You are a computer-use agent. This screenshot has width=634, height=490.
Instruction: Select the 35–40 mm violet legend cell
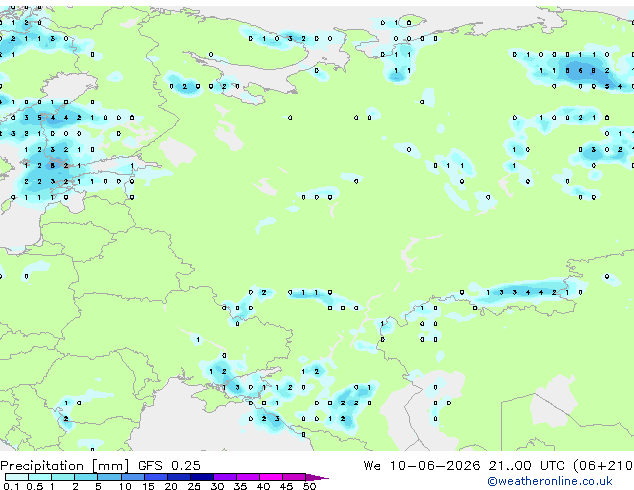click(x=248, y=477)
